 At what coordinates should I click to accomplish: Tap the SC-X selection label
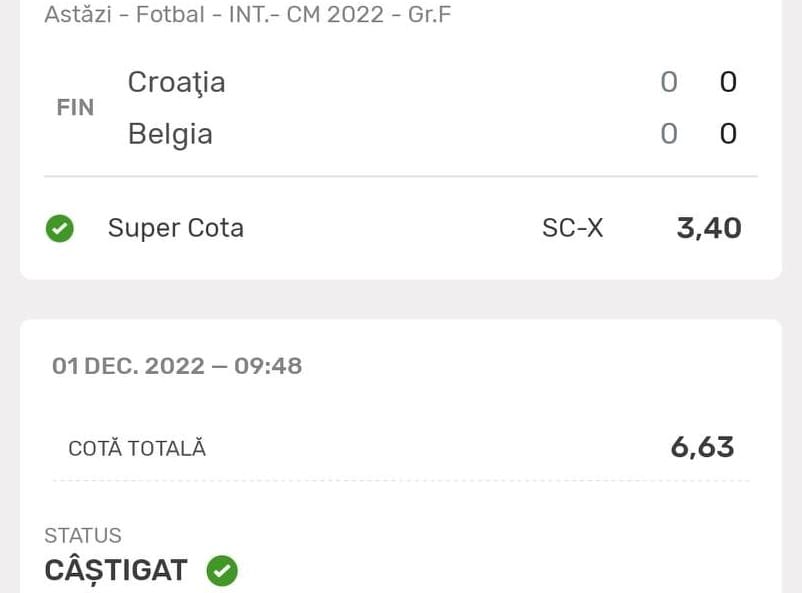572,228
